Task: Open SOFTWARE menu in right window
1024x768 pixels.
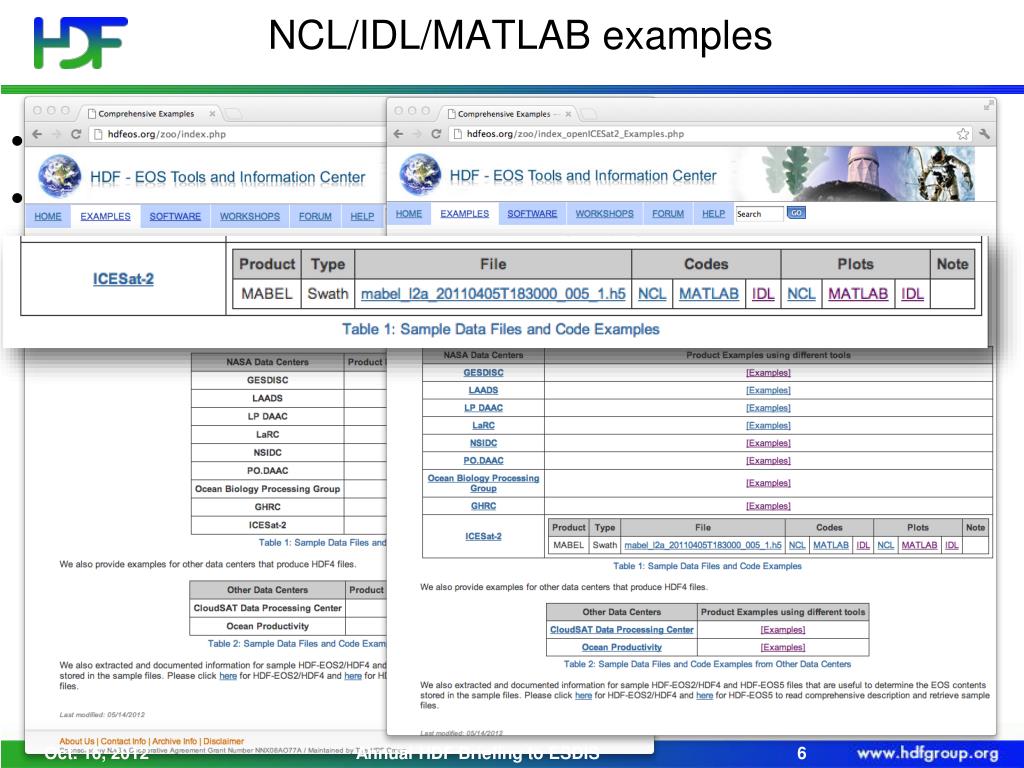Action: [532, 214]
